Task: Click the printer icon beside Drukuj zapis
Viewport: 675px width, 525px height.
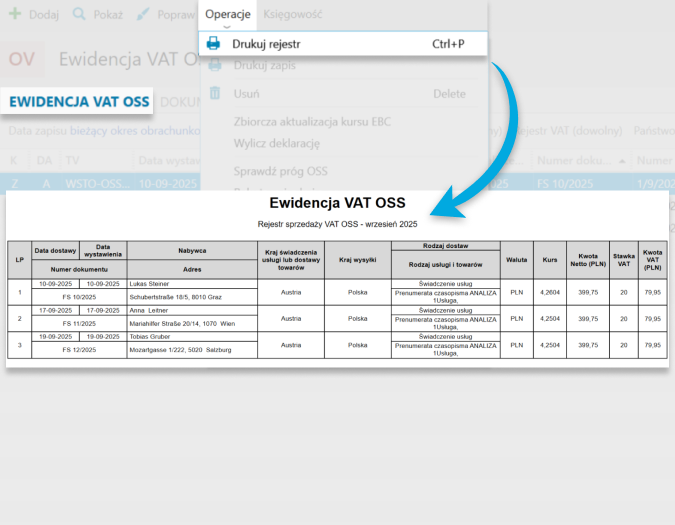Action: coord(214,66)
